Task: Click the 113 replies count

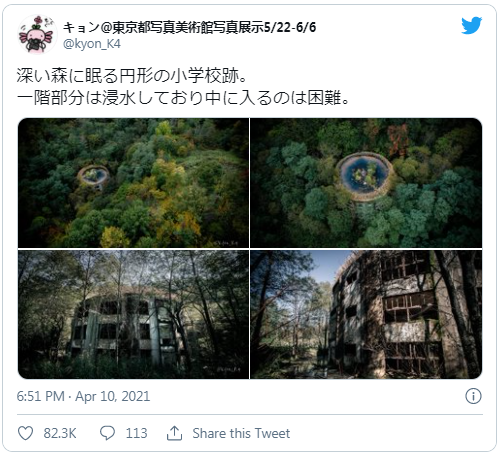Action: tap(136, 433)
